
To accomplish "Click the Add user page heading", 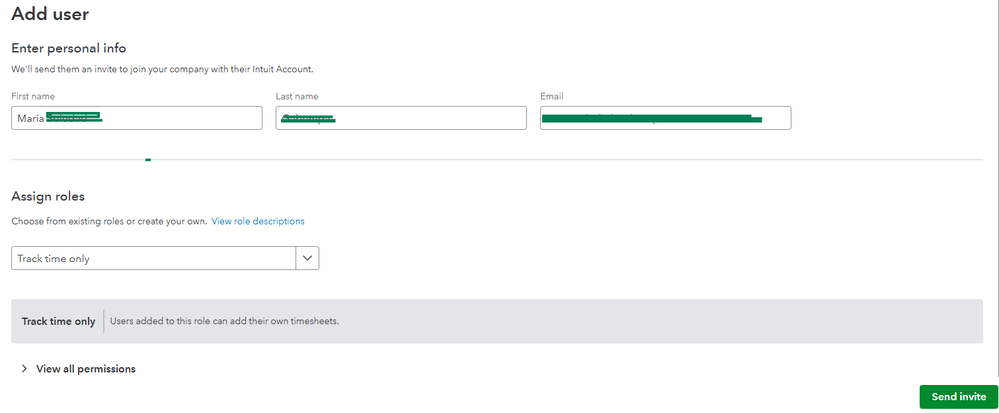I will [49, 14].
